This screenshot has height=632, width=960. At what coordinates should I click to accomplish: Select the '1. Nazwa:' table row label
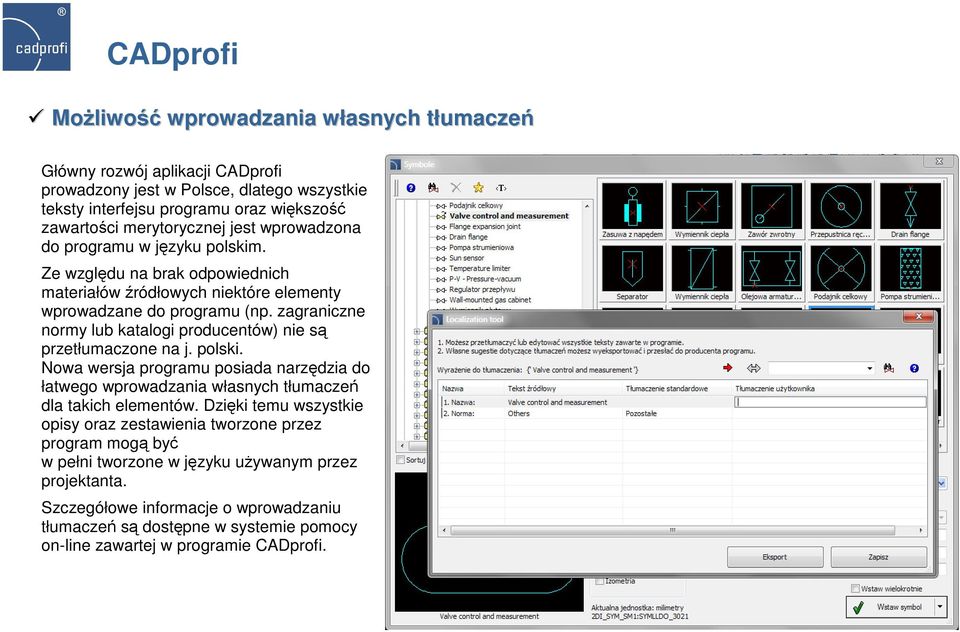[459, 402]
